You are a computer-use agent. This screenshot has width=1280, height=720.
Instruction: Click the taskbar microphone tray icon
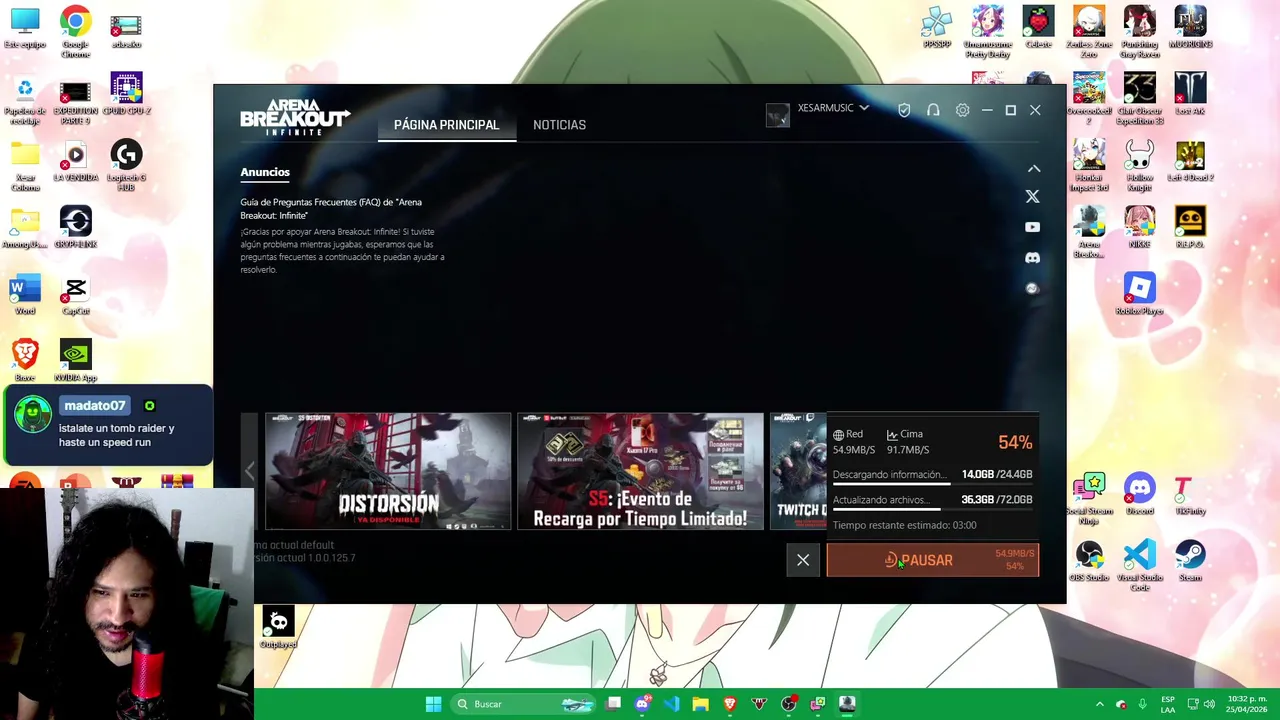coord(1142,704)
